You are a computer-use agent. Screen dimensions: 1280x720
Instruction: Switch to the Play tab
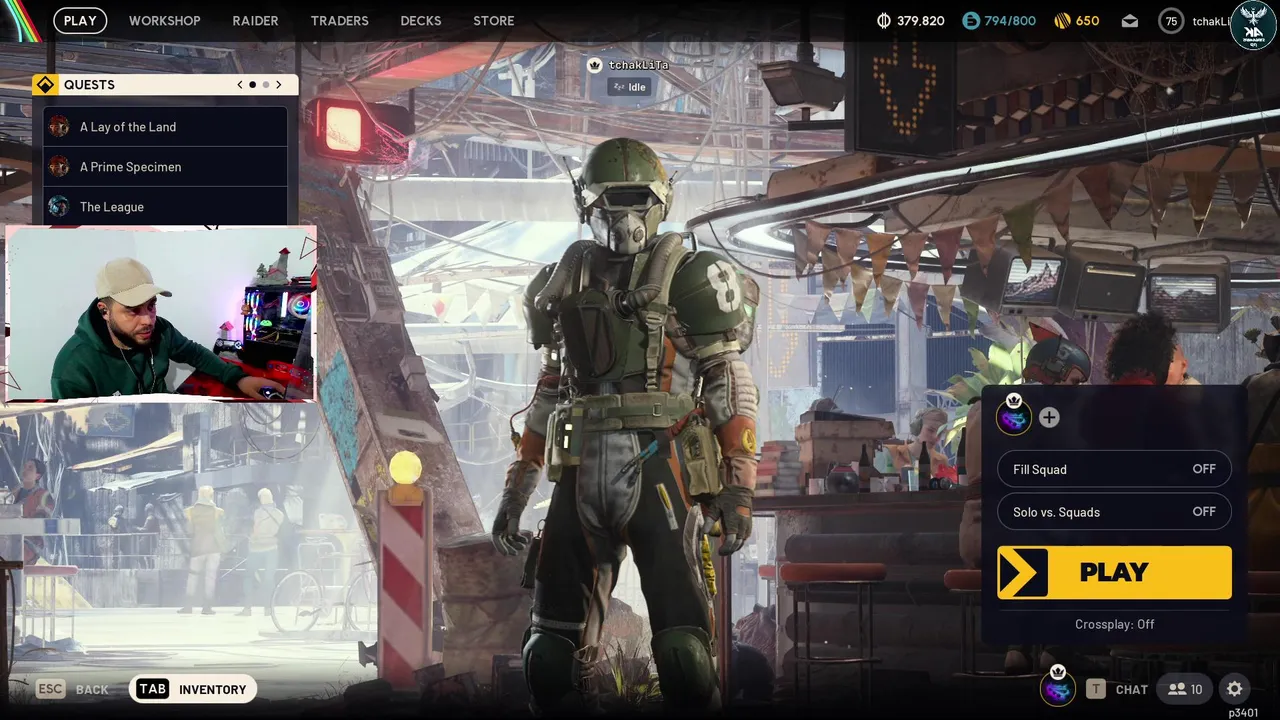click(x=80, y=20)
